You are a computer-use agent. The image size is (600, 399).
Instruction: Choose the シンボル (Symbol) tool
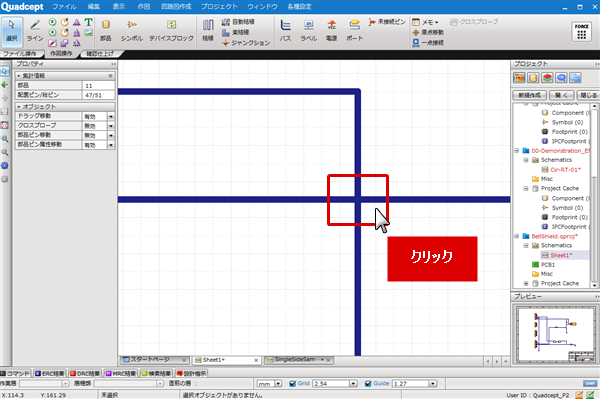[x=132, y=30]
